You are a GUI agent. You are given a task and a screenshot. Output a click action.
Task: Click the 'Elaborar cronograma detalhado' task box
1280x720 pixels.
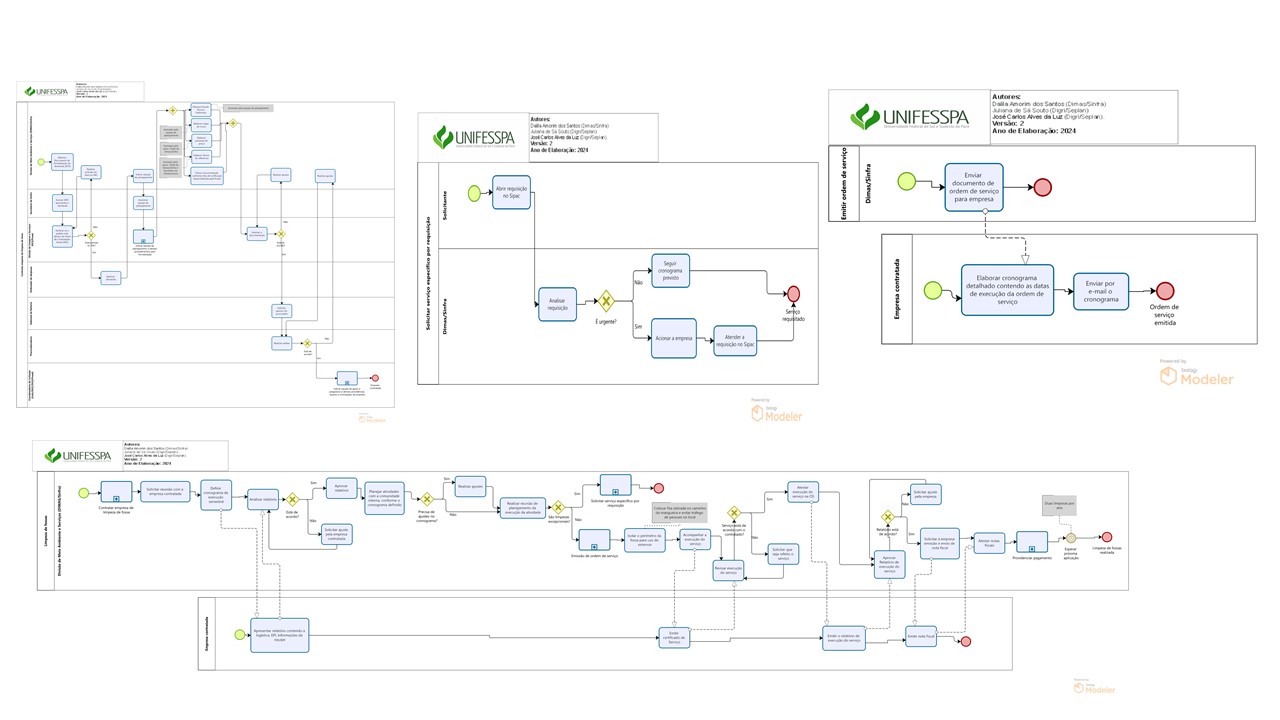[1008, 290]
